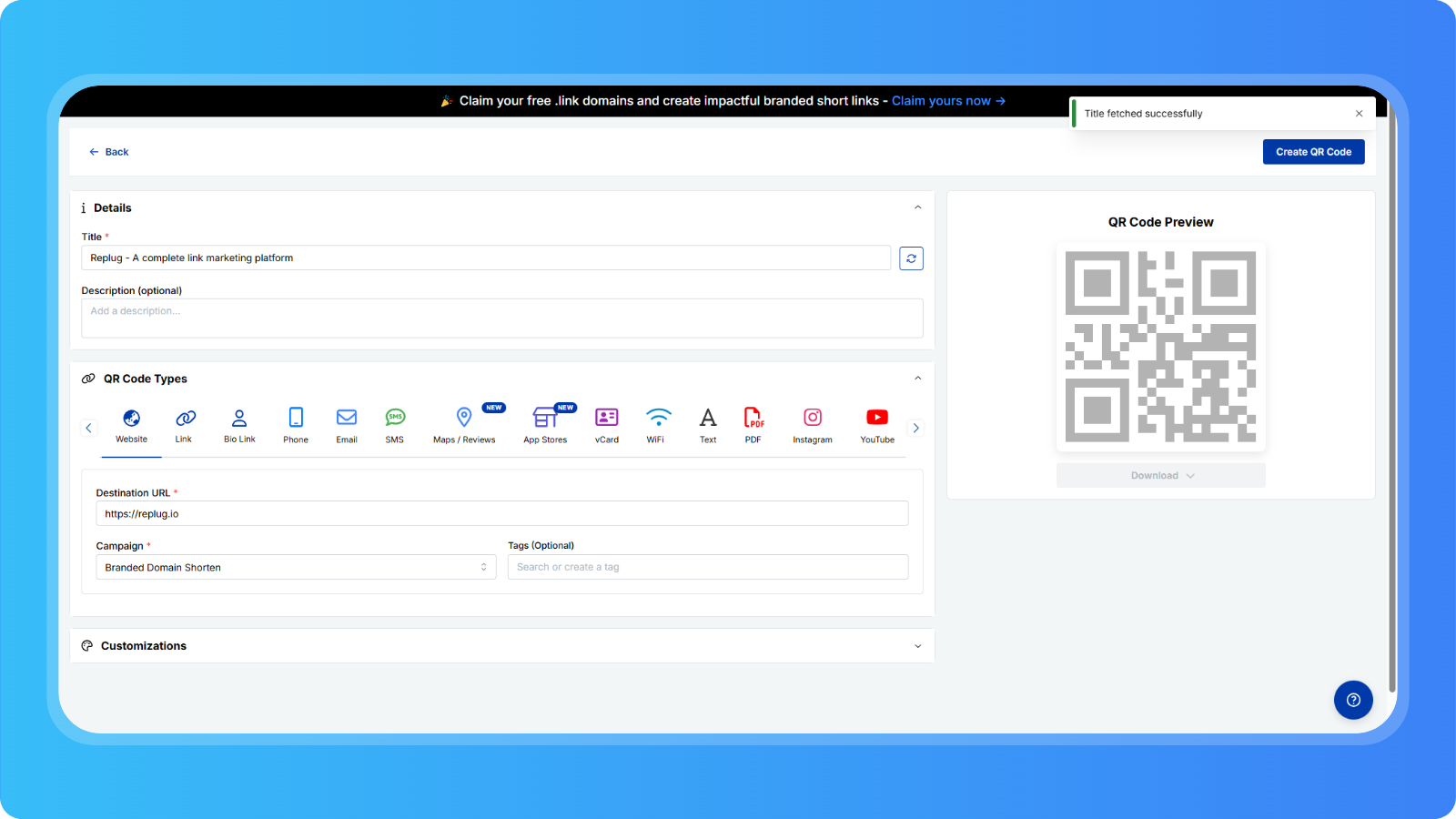Collapse the QR Code Types section

coord(917,379)
